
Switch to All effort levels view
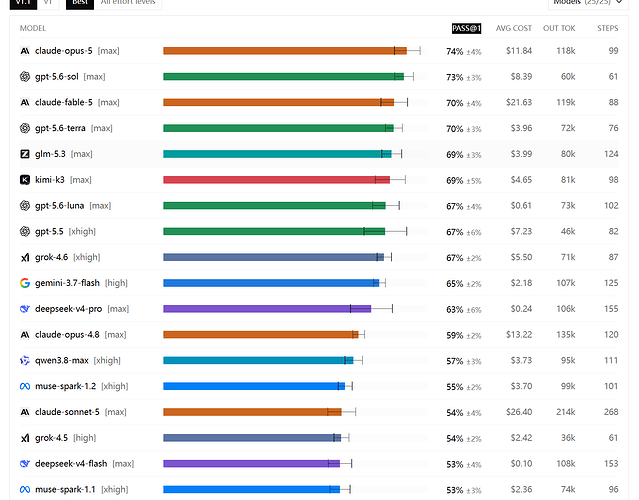click(x=128, y=3)
